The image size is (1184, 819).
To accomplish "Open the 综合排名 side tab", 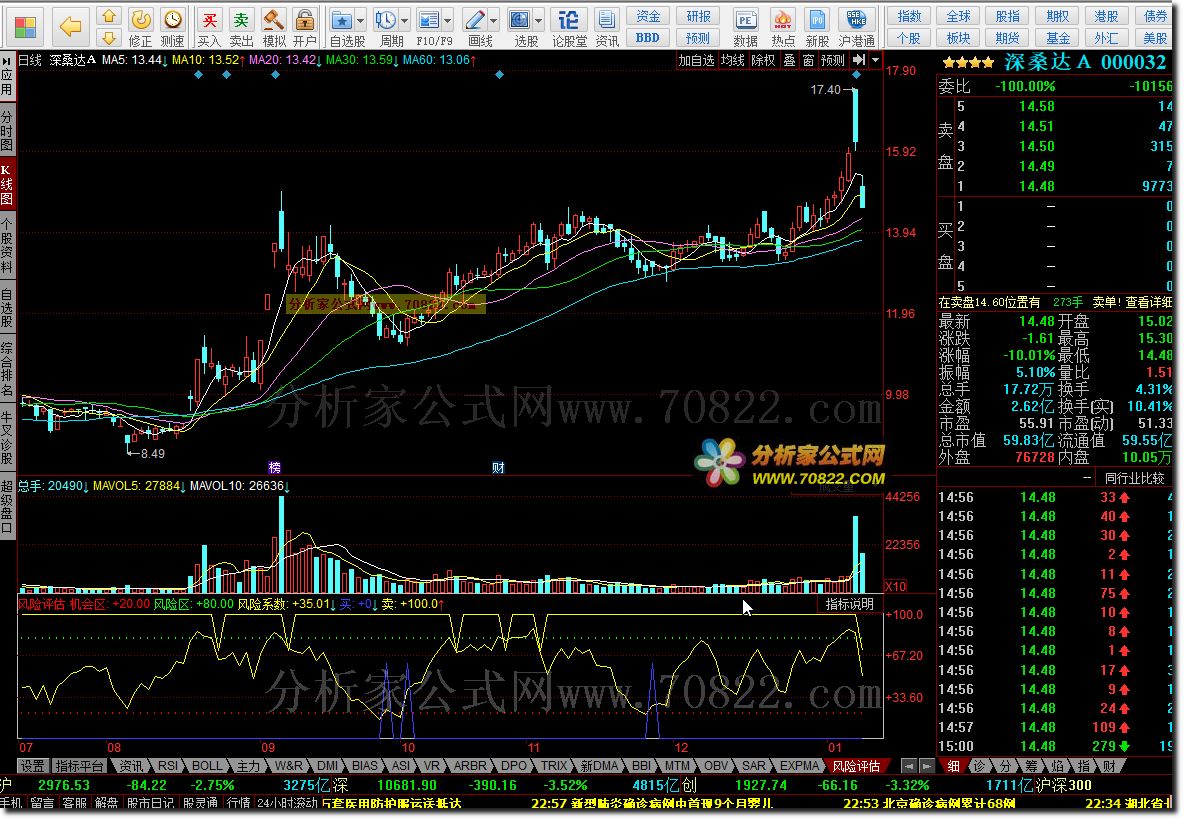I will pos(7,370).
